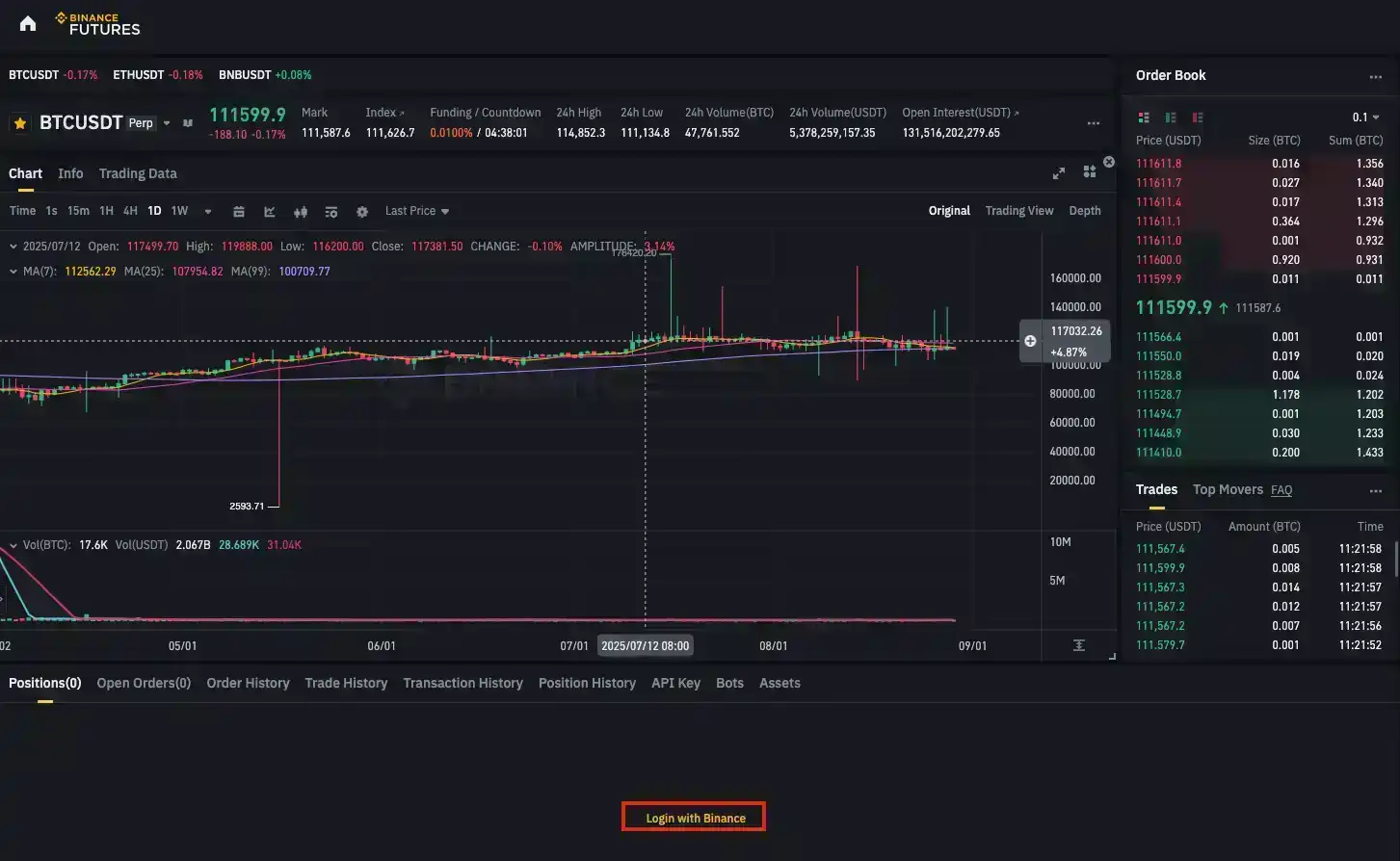
Task: Close the chart panel with the X icon
Action: pos(1109,162)
